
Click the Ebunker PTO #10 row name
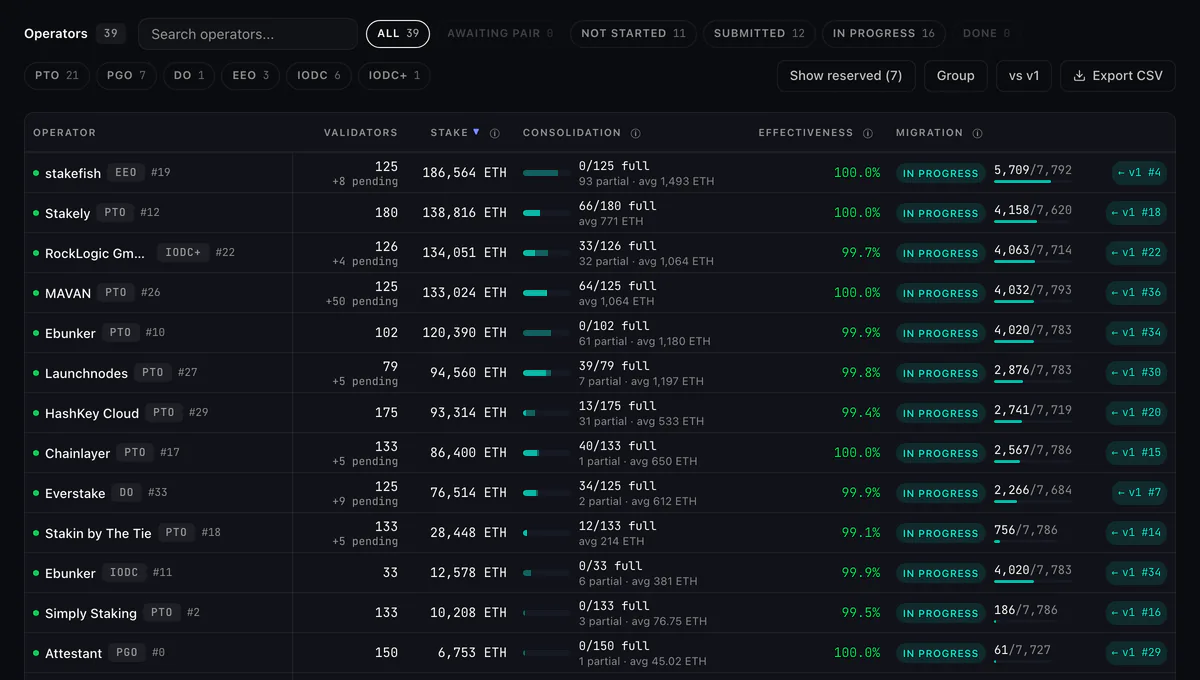coord(70,333)
